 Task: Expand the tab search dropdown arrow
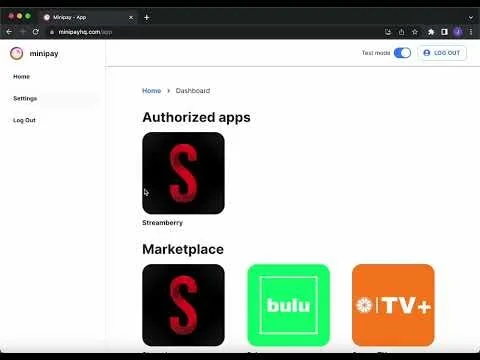coord(471,17)
